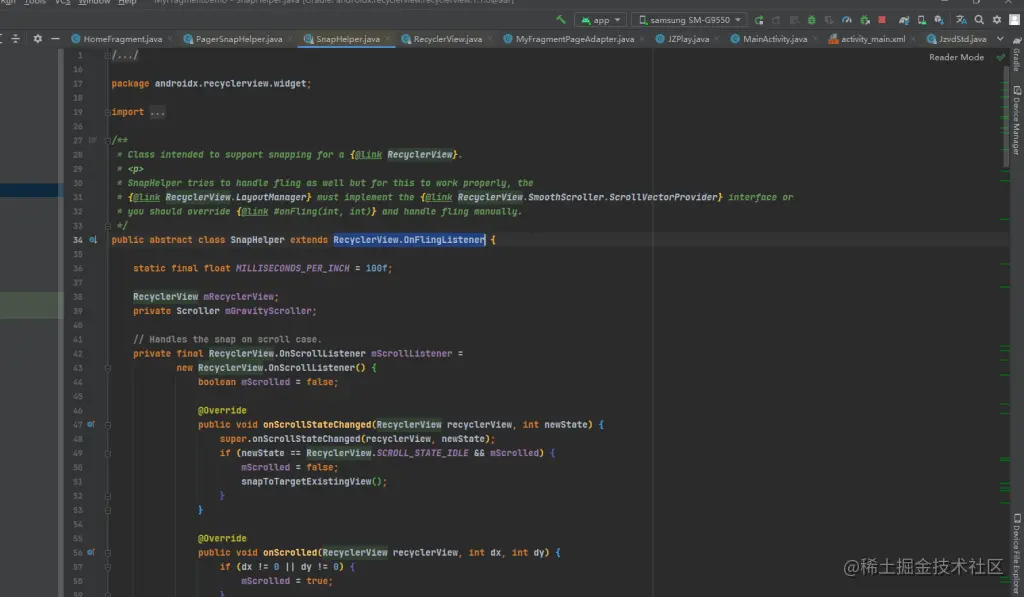Collapse the onScrollStateChanged method fold
1024x597 pixels.
108,425
